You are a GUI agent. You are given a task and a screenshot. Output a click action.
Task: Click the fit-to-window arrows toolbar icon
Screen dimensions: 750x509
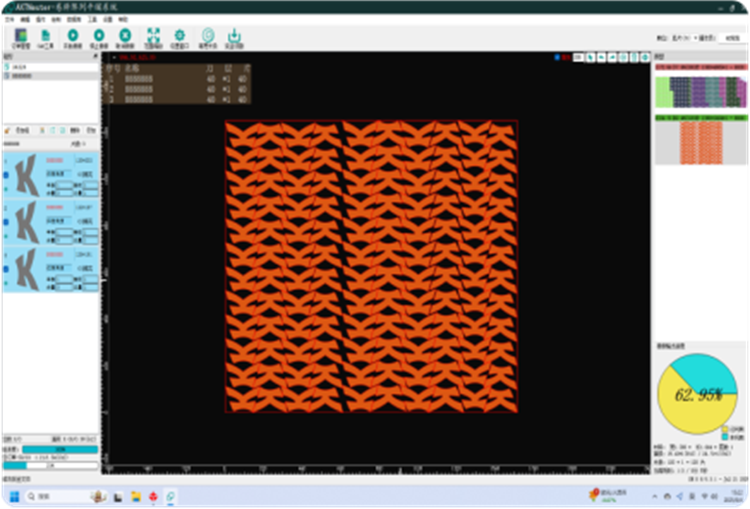tap(153, 37)
